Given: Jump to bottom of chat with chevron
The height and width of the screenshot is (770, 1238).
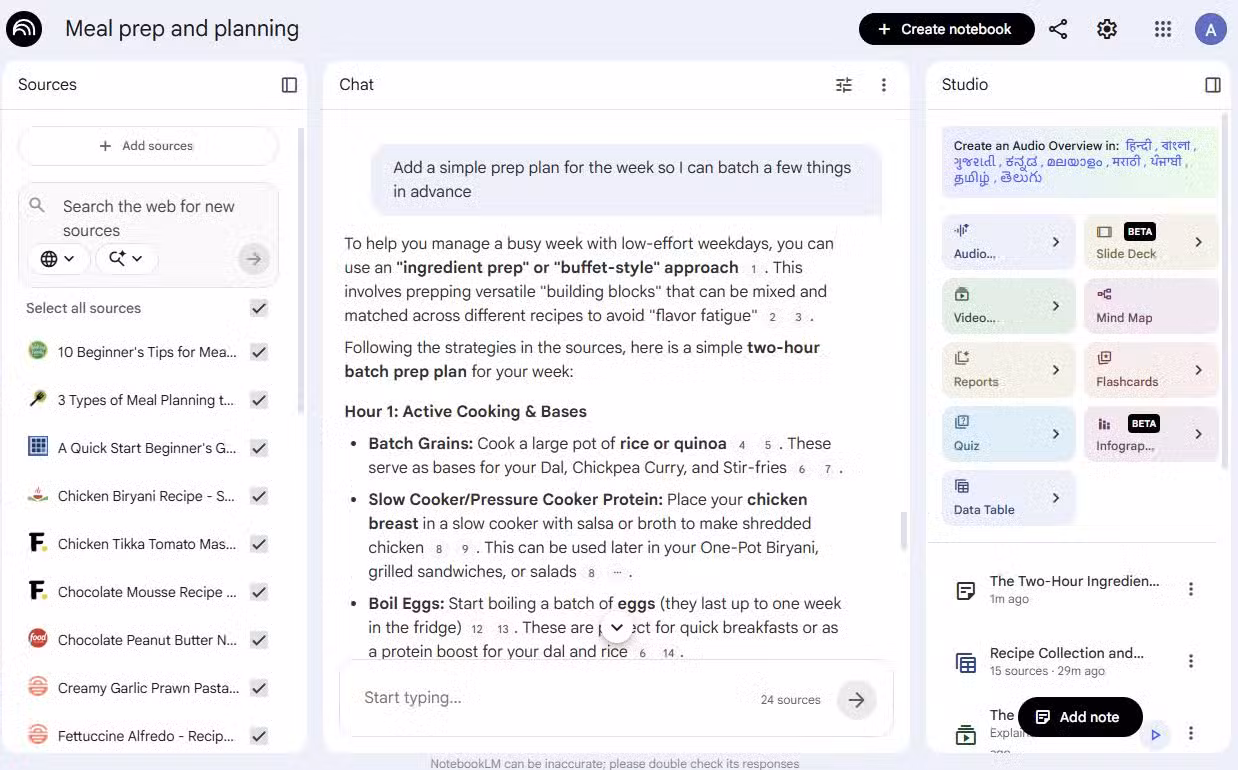Looking at the screenshot, I should coord(617,628).
